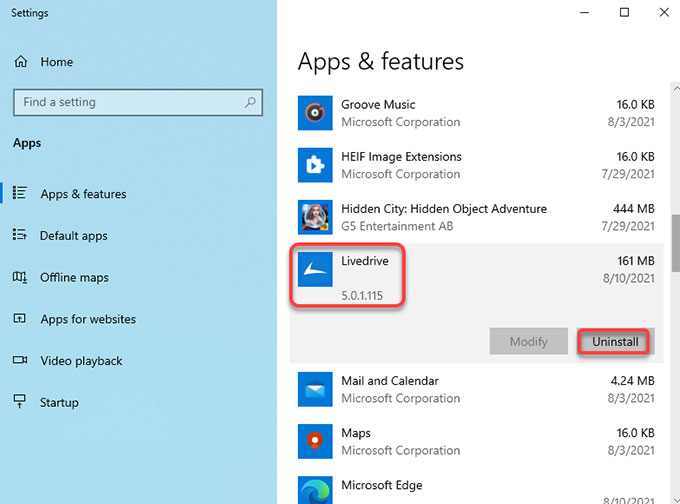The image size is (680, 504).
Task: Click the Apps for websites icon
Action: click(x=20, y=319)
